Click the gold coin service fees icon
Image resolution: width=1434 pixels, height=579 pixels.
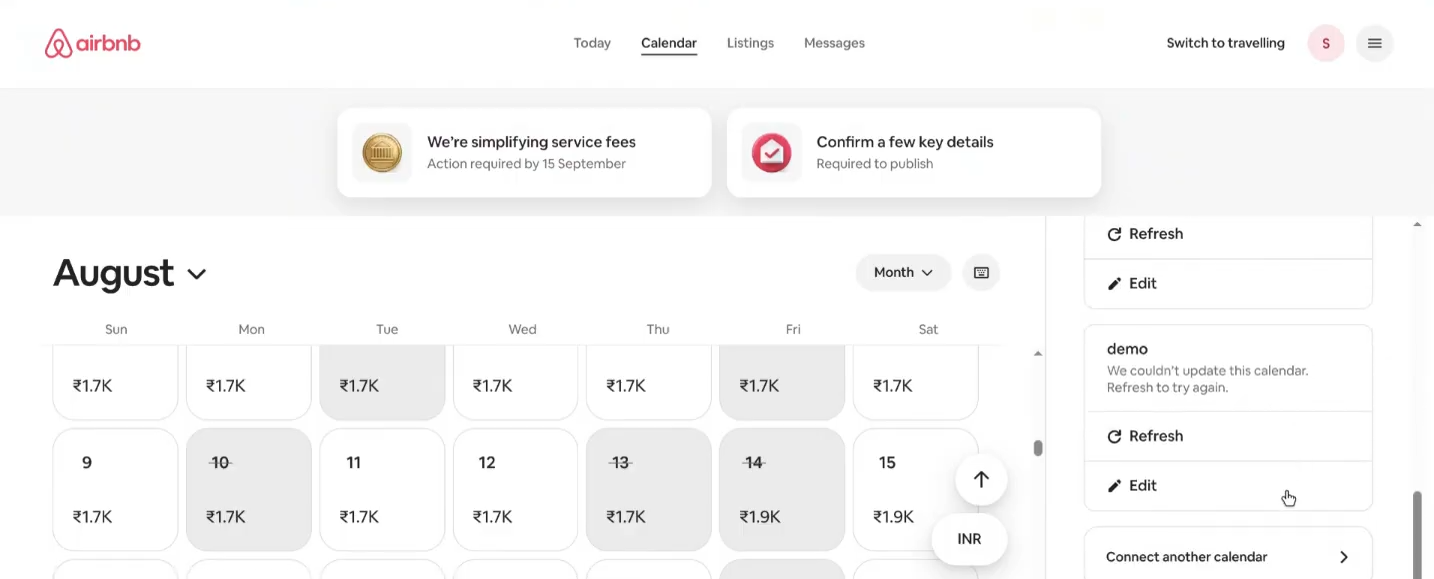(382, 153)
